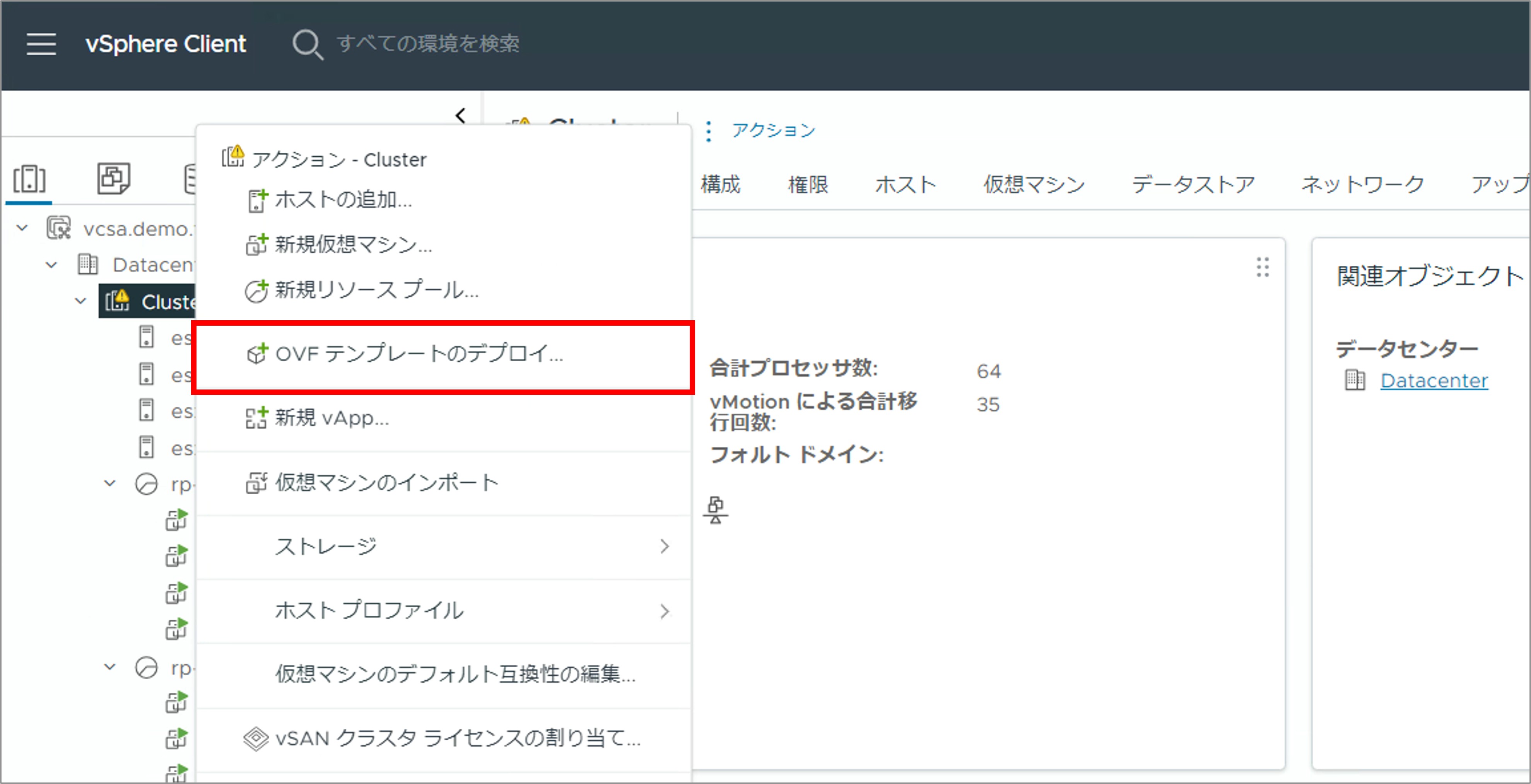Open the アクション dropdown link
Viewport: 1531px width, 784px height.
tap(774, 130)
